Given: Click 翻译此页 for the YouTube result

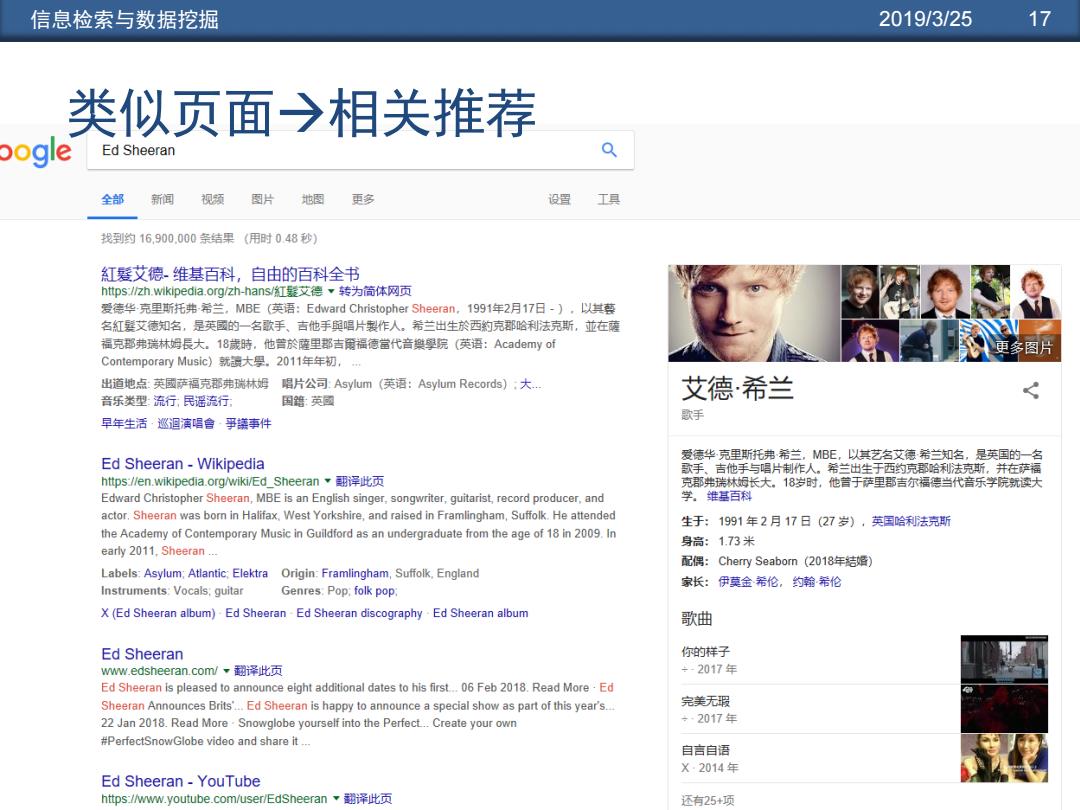Looking at the screenshot, I should coord(368,799).
